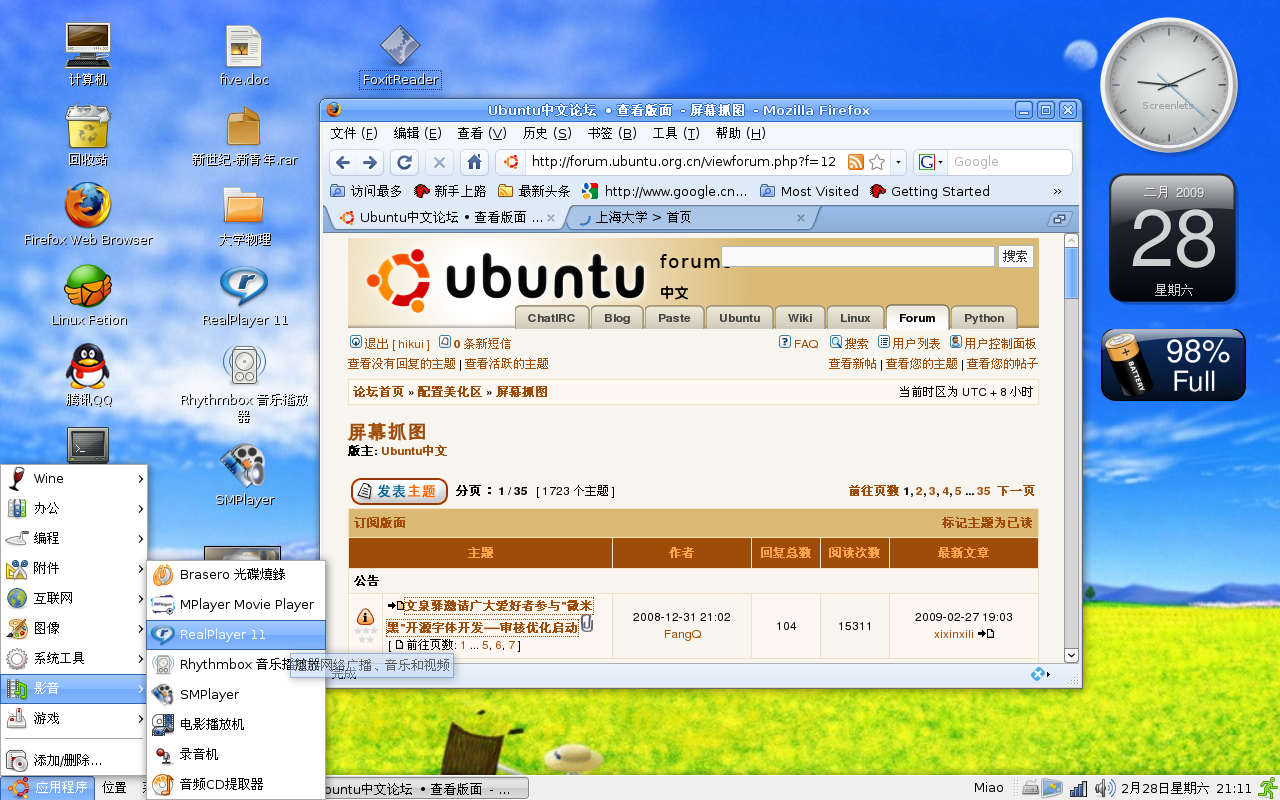Open the Python tab on the forum
Image resolution: width=1280 pixels, height=800 pixels.
(984, 318)
